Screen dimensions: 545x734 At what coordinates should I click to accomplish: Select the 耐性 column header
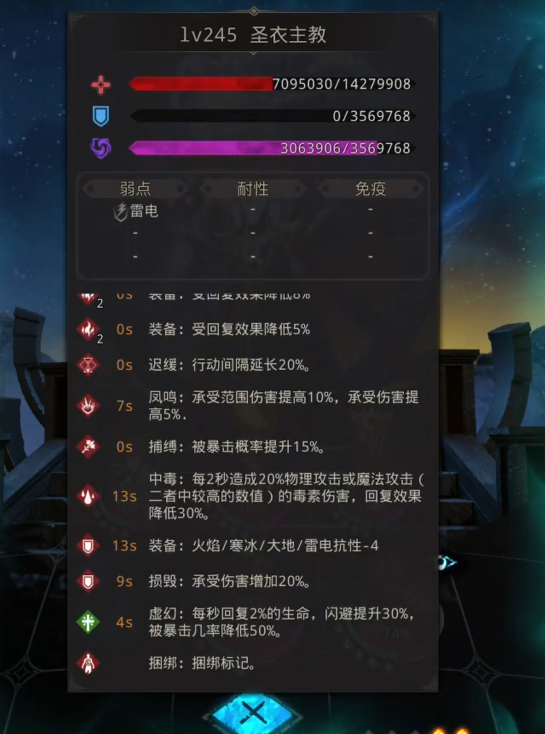[x=253, y=189]
